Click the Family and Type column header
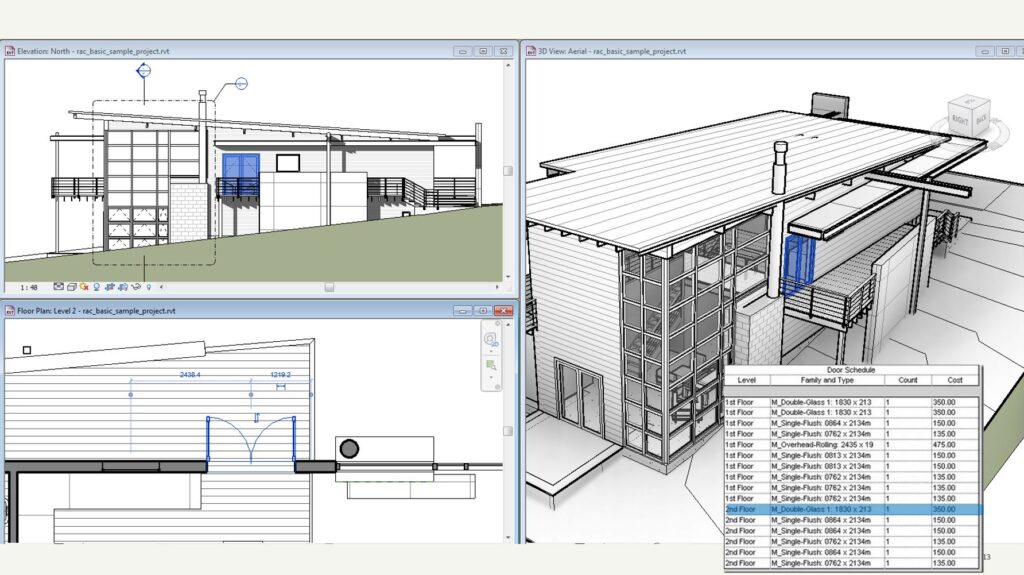The image size is (1024, 575). click(x=826, y=380)
